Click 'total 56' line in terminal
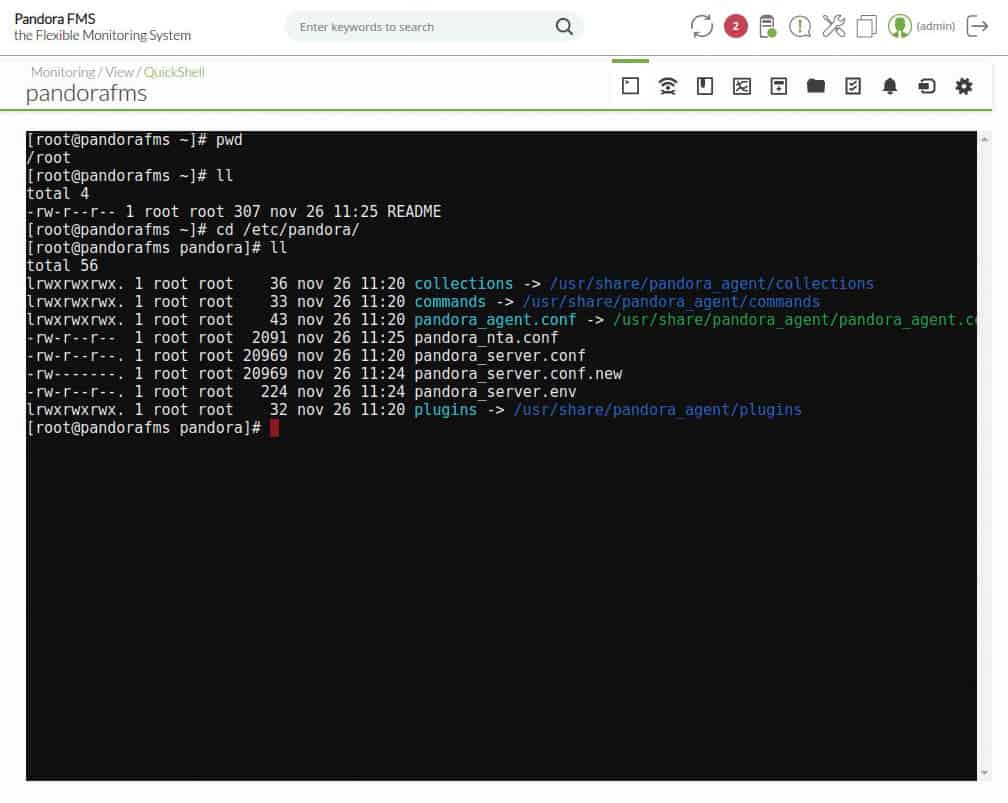This screenshot has height=803, width=1008. click(x=62, y=266)
